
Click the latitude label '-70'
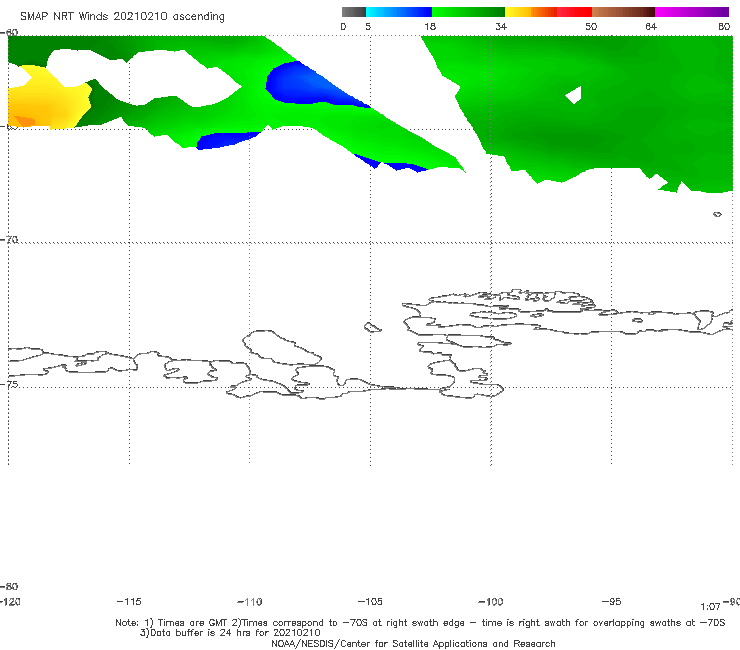click(x=9, y=239)
